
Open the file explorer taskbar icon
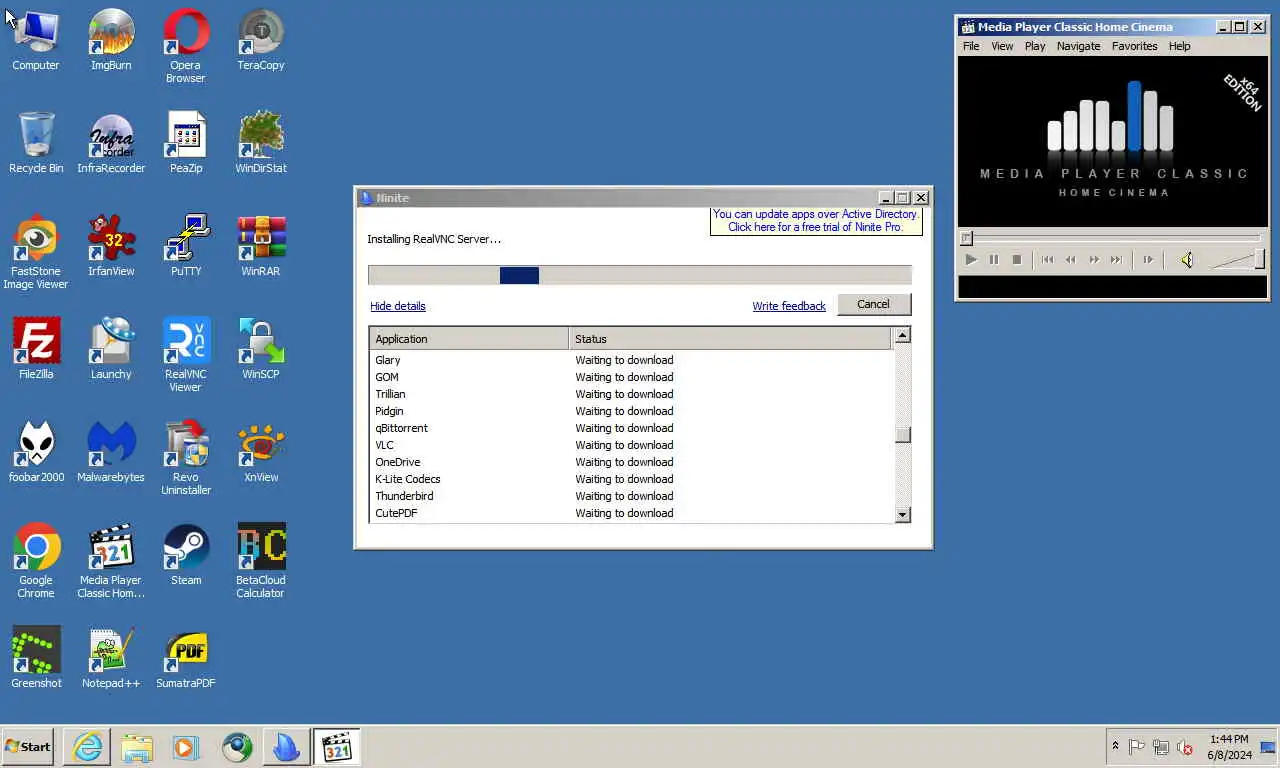[137, 746]
